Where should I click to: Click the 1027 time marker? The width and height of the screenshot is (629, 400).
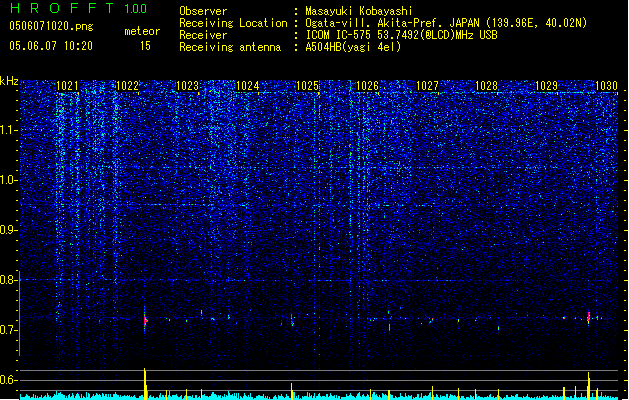[x=428, y=86]
